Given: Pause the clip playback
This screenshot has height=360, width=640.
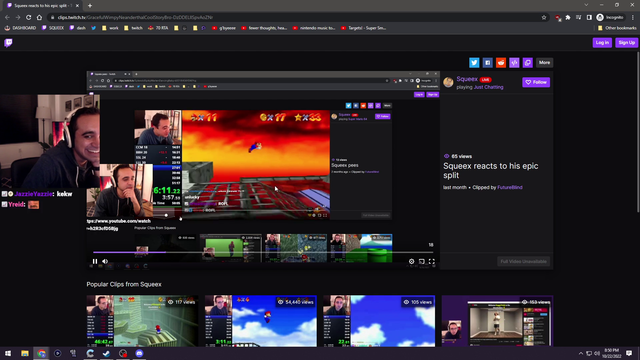Looking at the screenshot, I should 95,261.
